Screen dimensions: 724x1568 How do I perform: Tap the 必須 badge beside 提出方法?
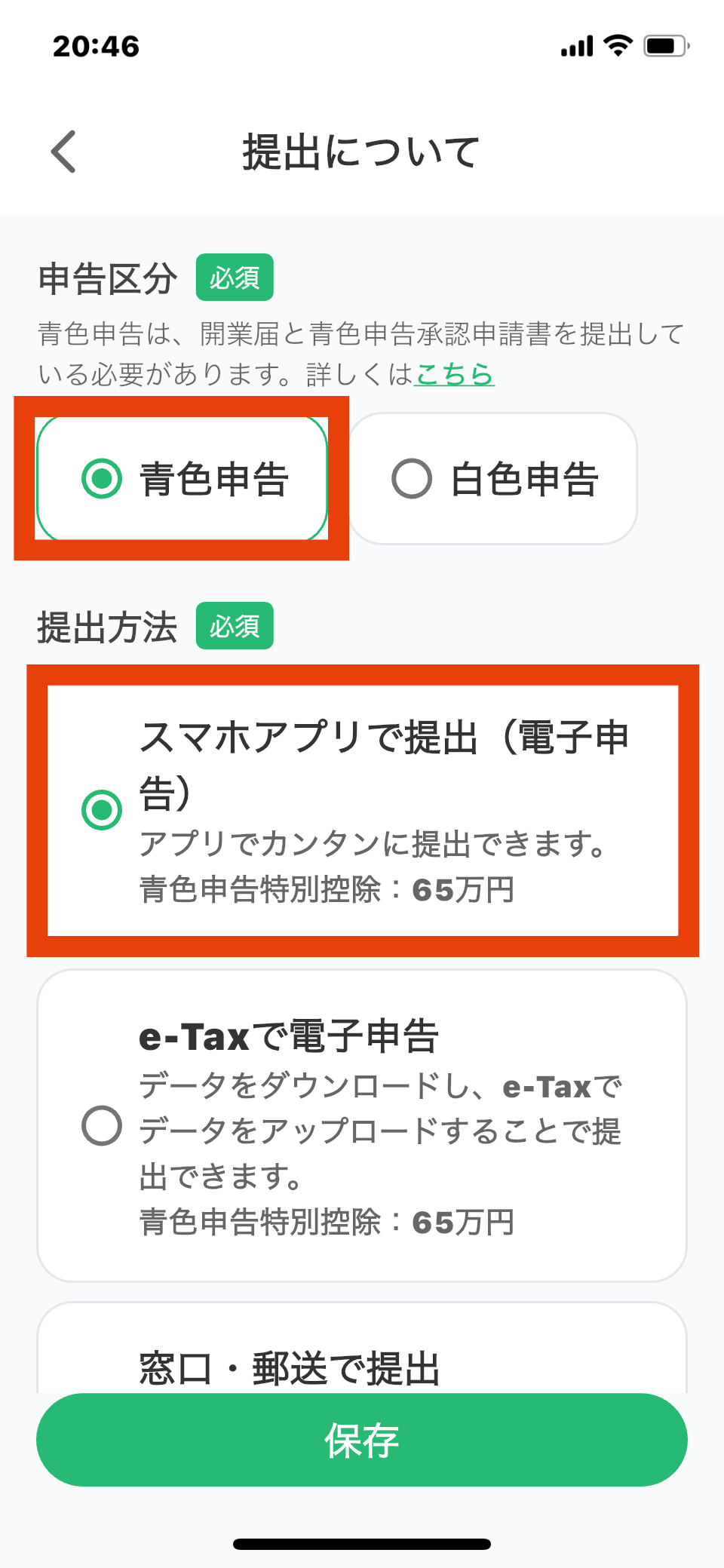[235, 626]
